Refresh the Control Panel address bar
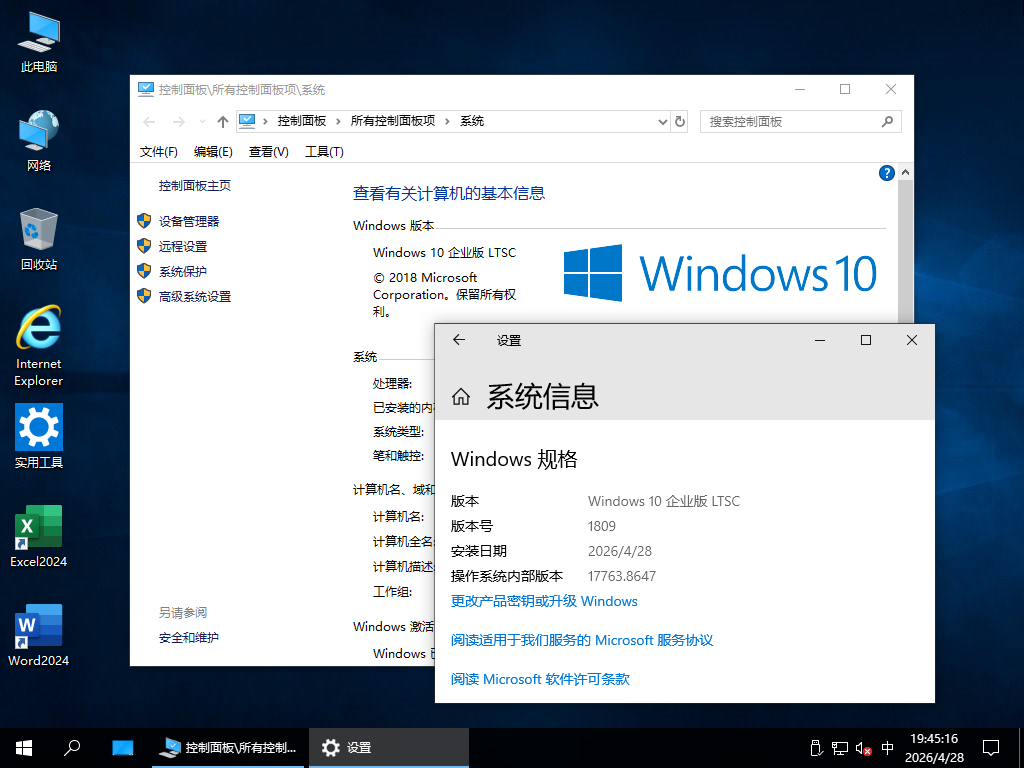Image resolution: width=1024 pixels, height=768 pixels. point(680,121)
